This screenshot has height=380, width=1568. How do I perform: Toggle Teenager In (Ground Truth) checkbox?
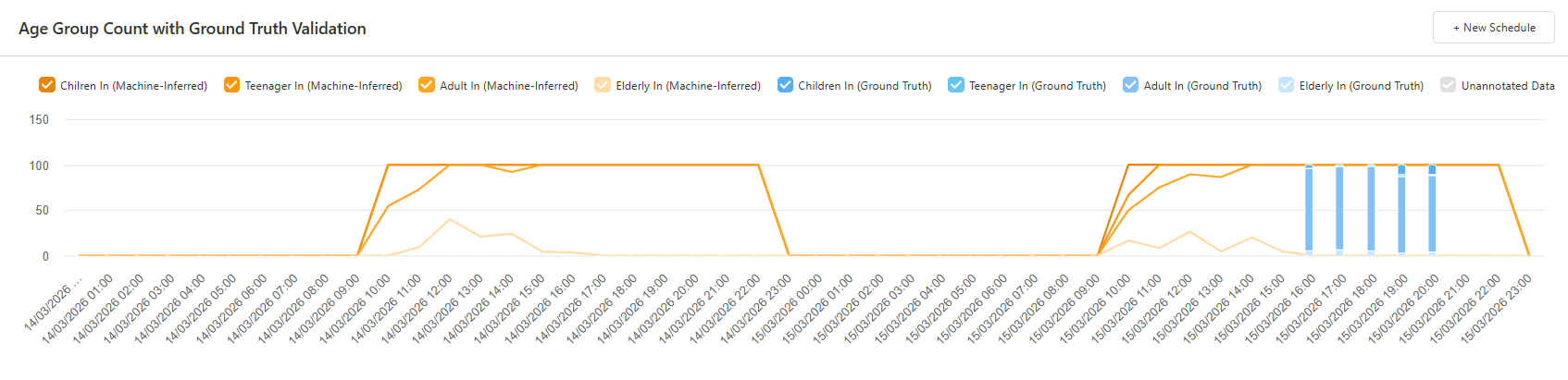tap(956, 85)
